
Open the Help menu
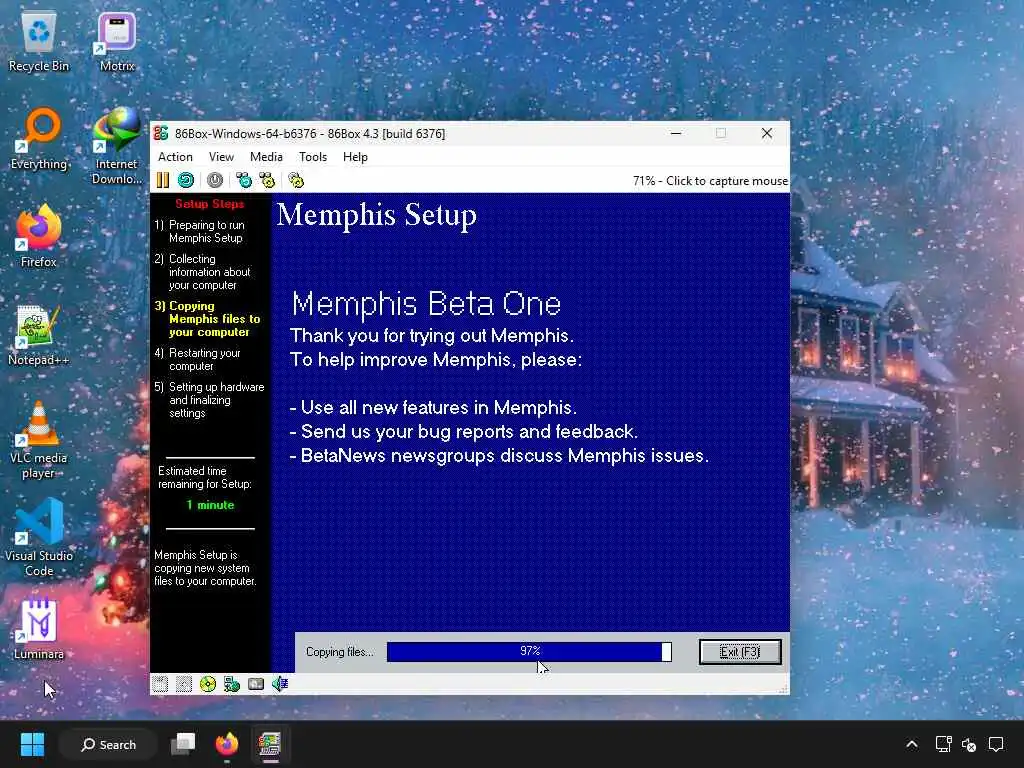point(355,157)
